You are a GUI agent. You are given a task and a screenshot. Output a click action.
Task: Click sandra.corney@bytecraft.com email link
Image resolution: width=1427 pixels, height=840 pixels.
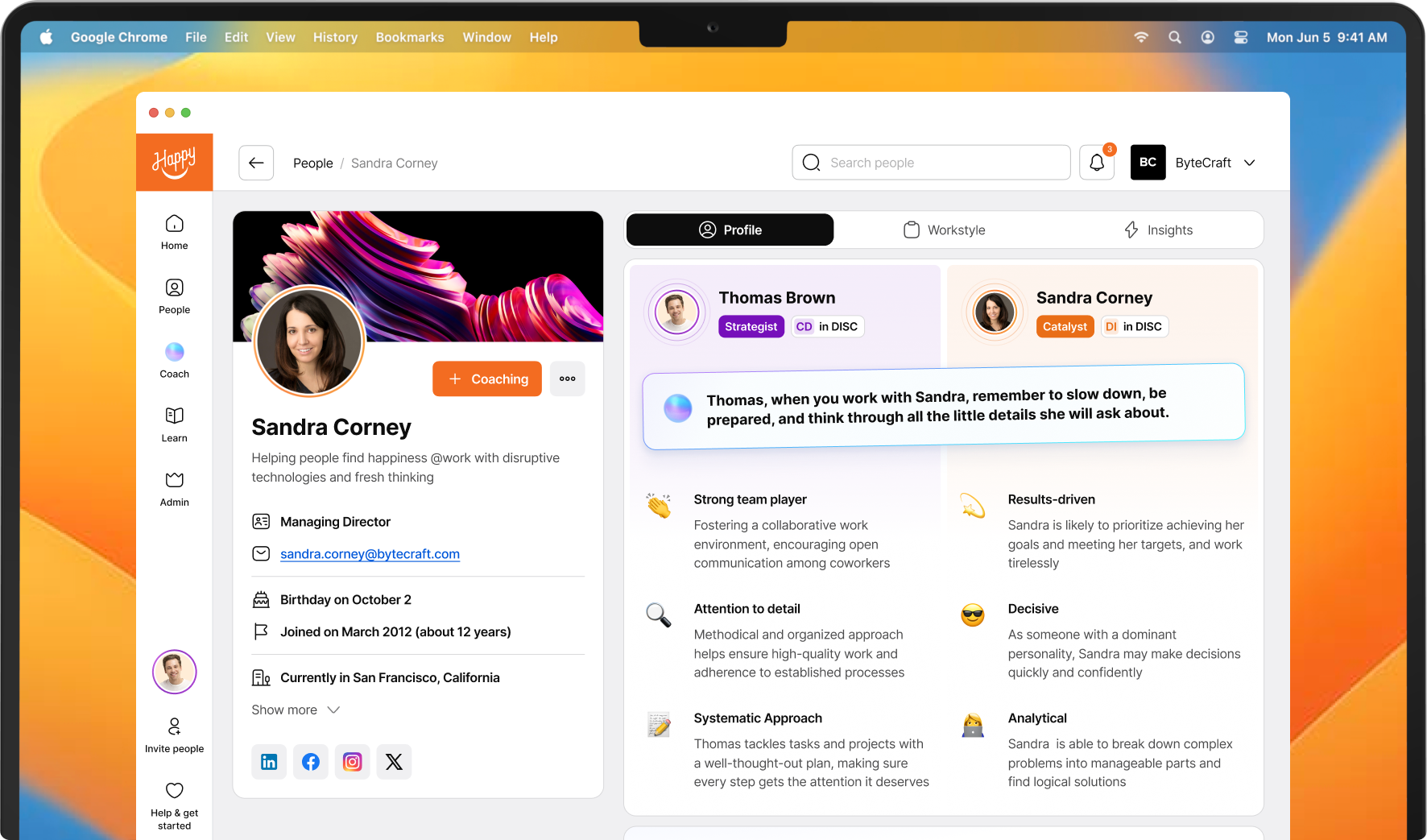point(370,554)
